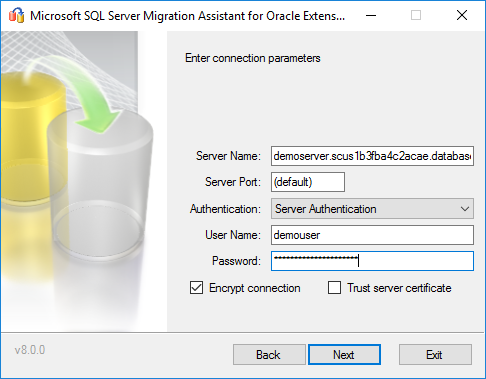The image size is (486, 379).
Task: Toggle the Encrypt connection checkbox
Action: (196, 288)
